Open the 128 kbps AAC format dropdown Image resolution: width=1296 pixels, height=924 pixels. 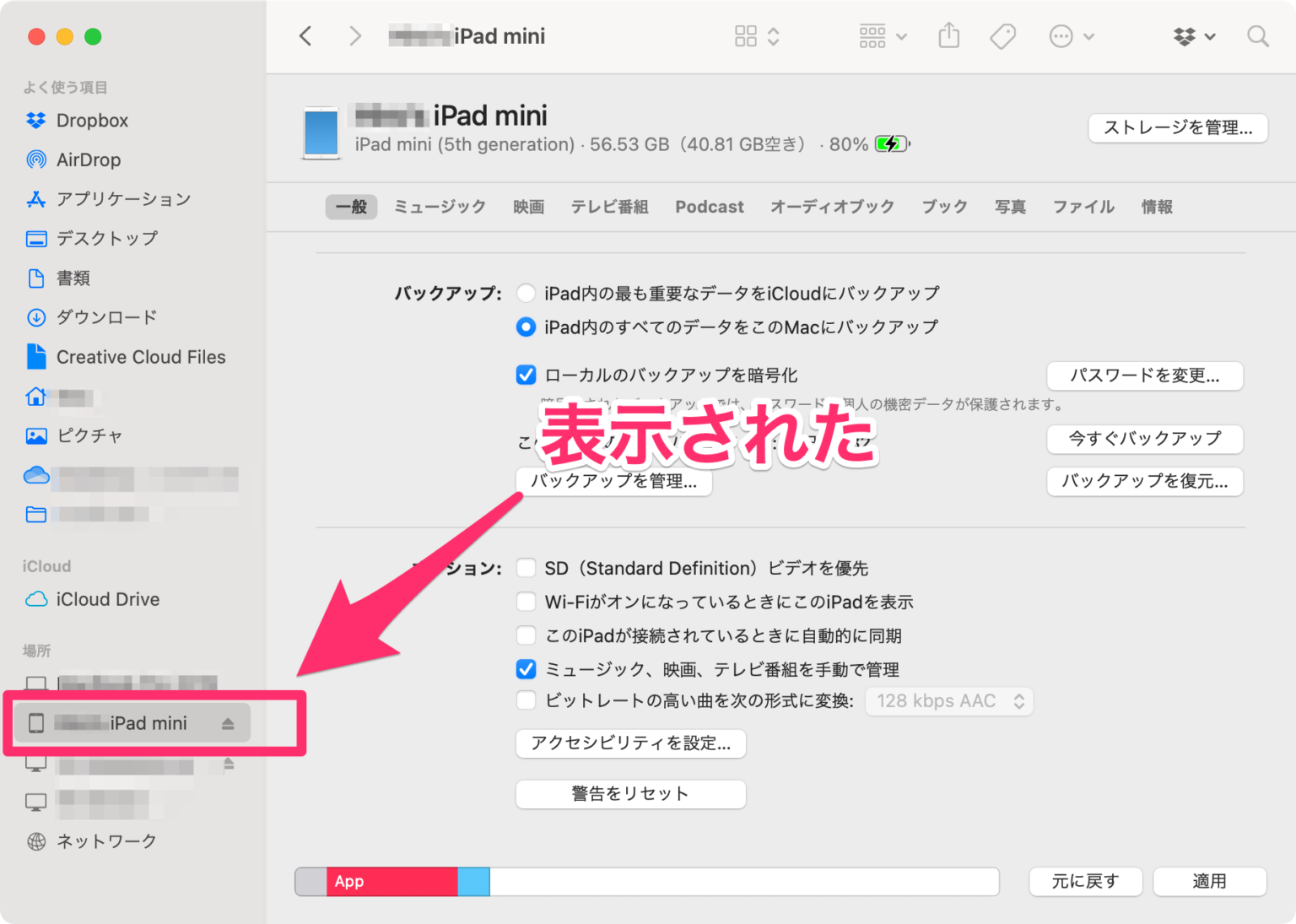coord(948,700)
